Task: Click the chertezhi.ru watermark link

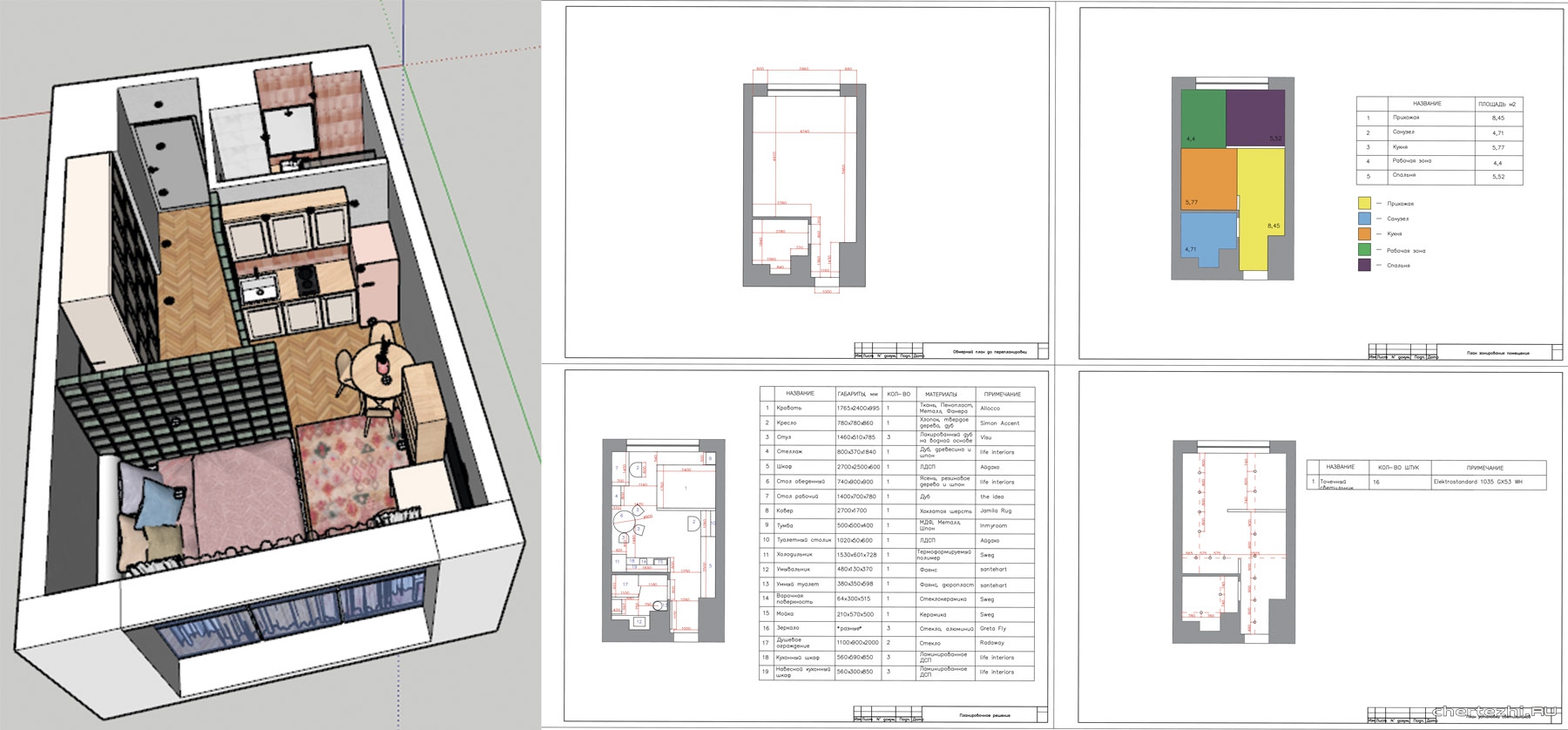Action: pos(1498,712)
